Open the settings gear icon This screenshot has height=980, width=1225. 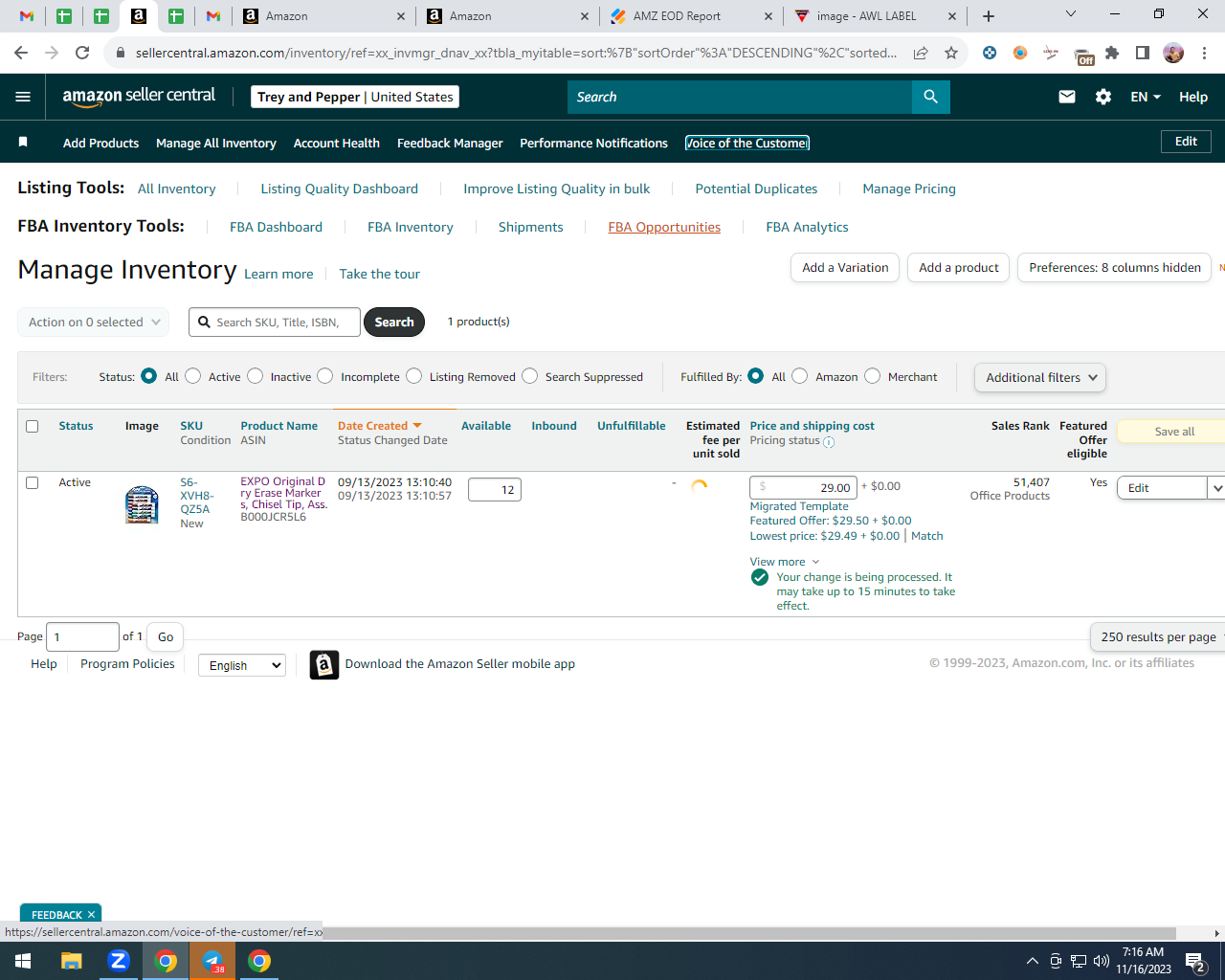1103,97
